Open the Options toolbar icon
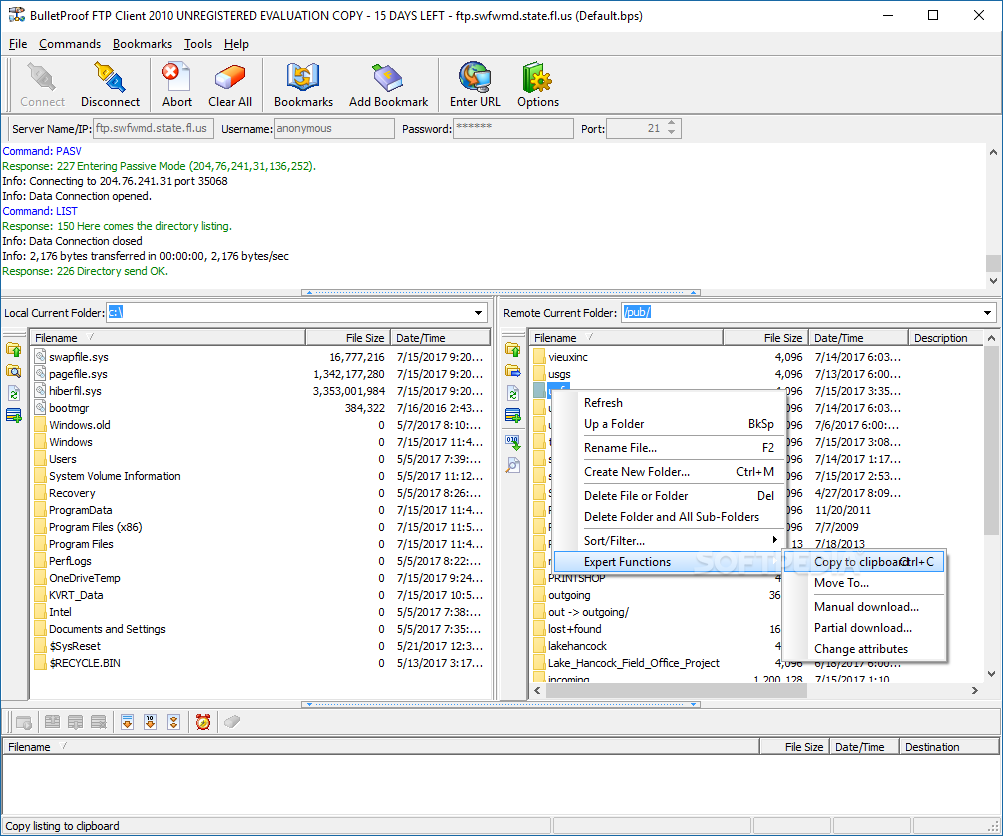 click(537, 85)
